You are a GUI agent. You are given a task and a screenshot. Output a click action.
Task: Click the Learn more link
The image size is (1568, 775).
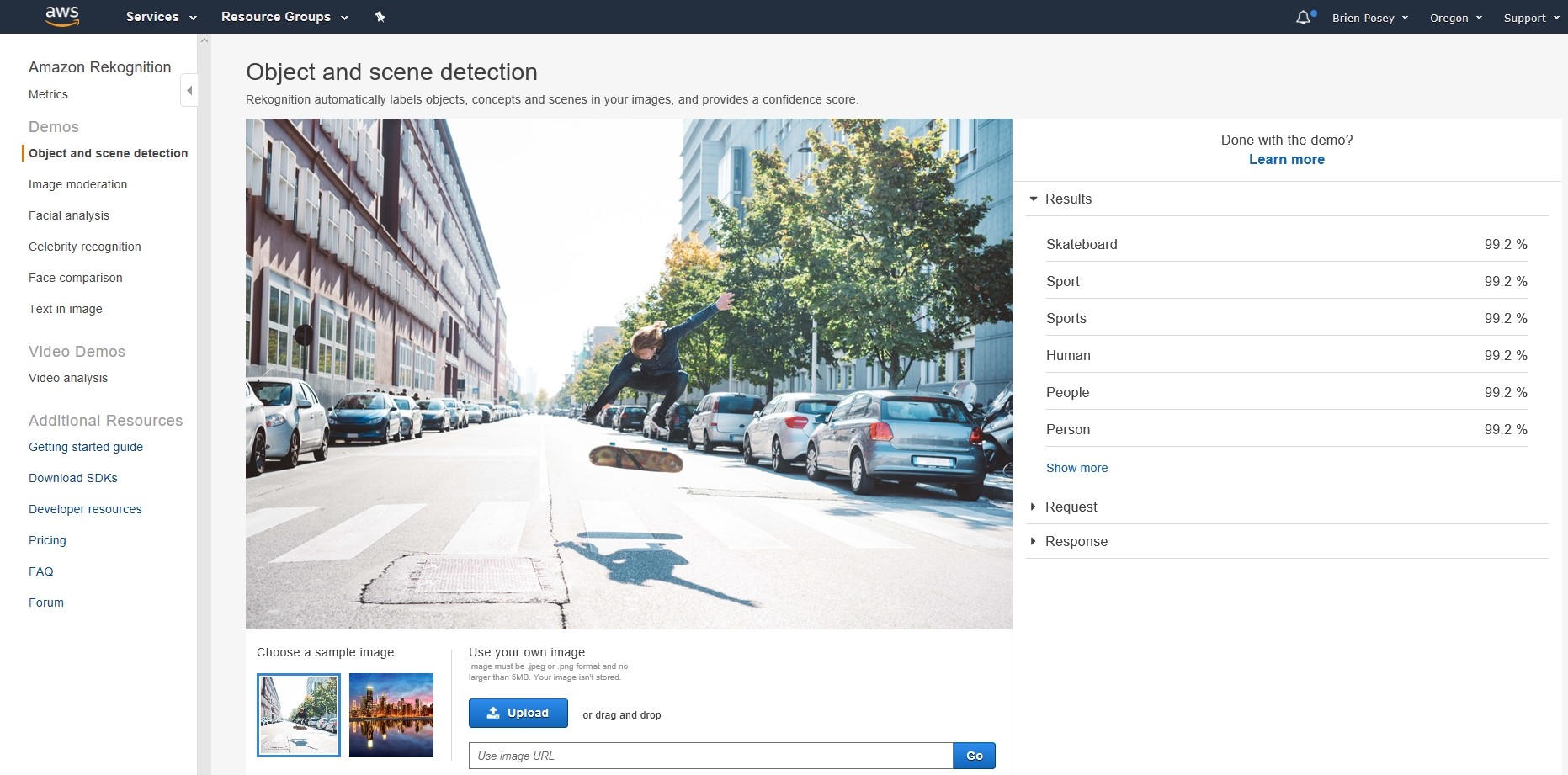(1286, 159)
